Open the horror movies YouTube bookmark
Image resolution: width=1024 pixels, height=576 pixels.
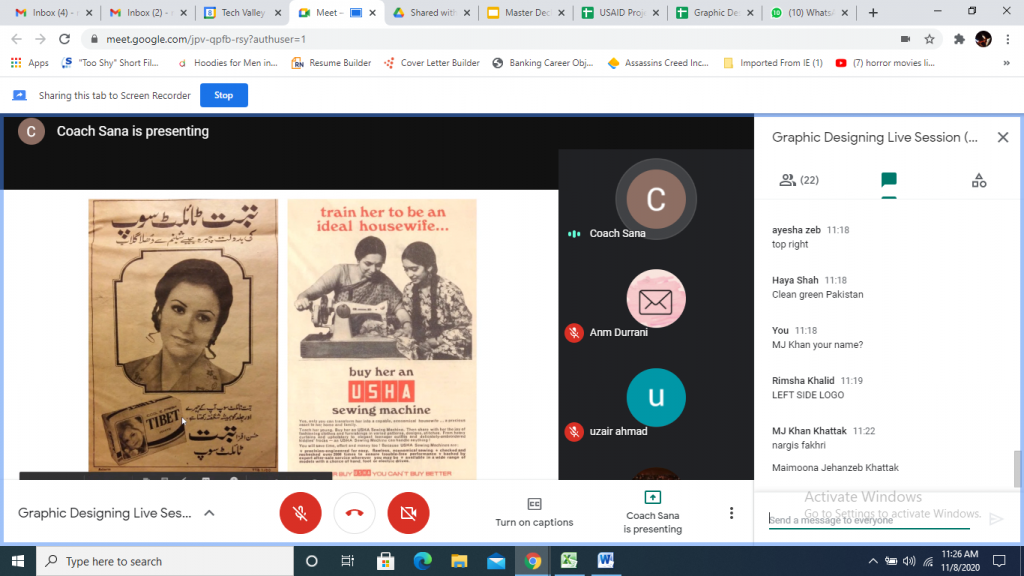(x=886, y=63)
